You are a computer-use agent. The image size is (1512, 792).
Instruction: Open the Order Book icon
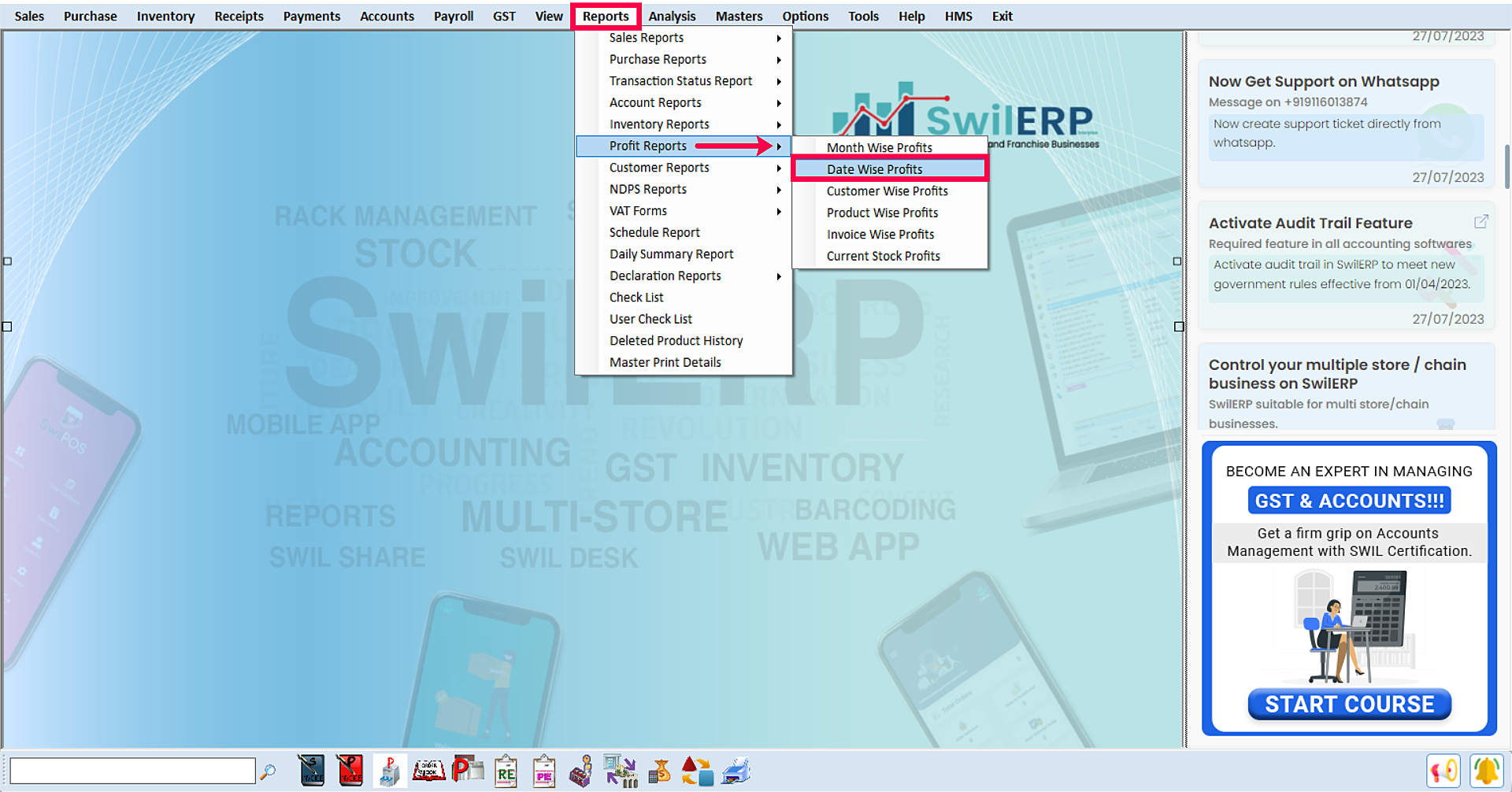(429, 770)
